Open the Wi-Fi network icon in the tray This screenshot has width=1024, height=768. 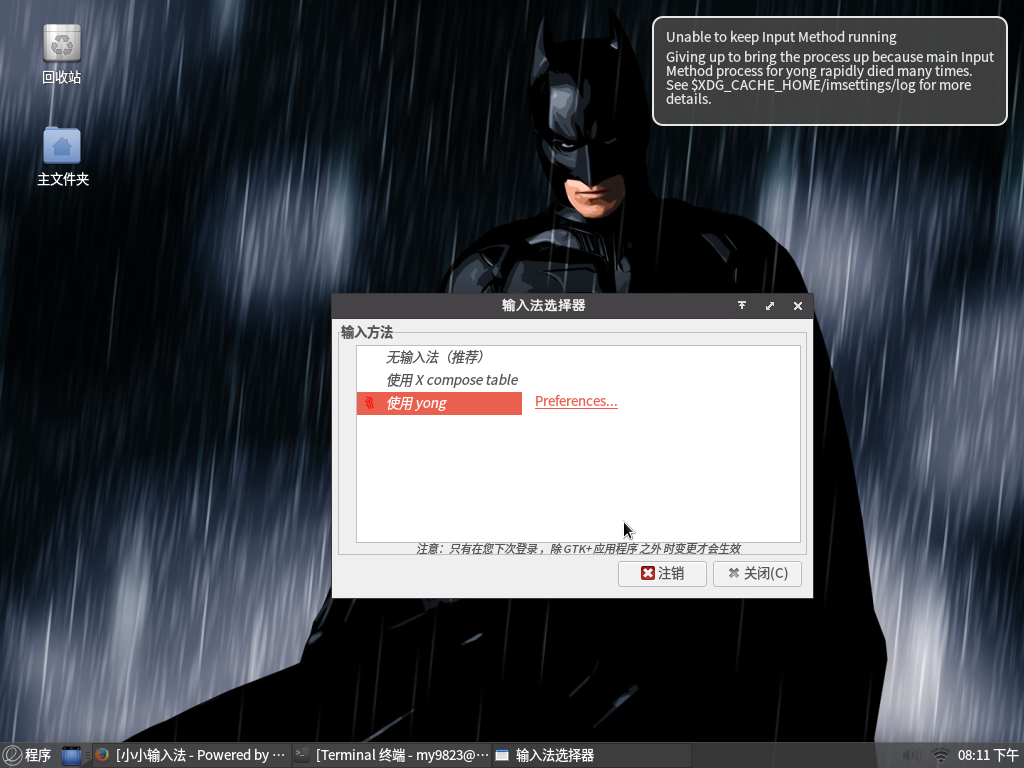[940, 756]
